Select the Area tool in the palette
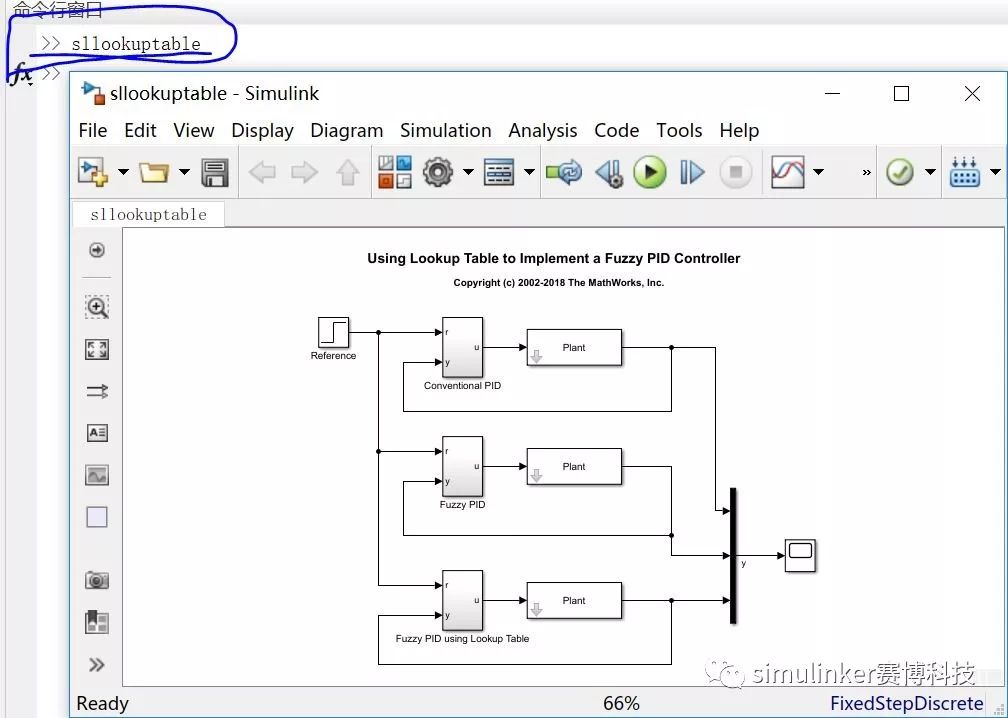 coord(97,517)
